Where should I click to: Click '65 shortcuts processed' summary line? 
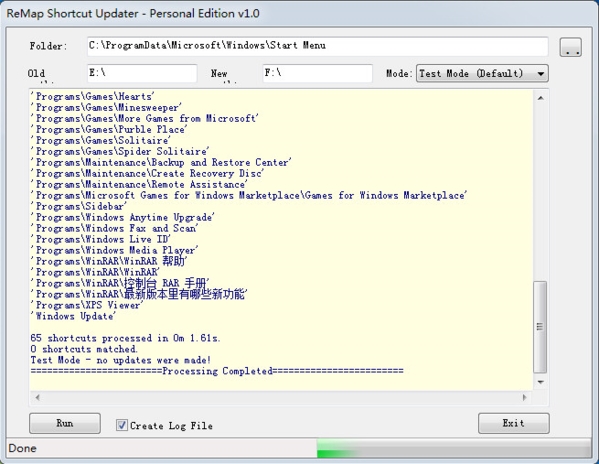(x=125, y=338)
